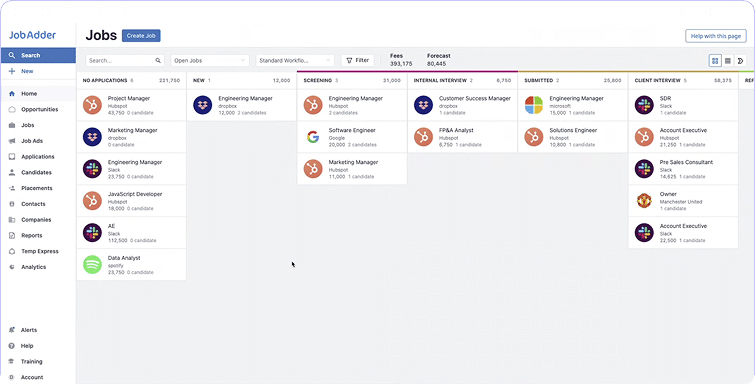Viewport: 755px width, 384px height.
Task: Click Microsoft logo on Engineering Manager card
Action: coord(534,105)
